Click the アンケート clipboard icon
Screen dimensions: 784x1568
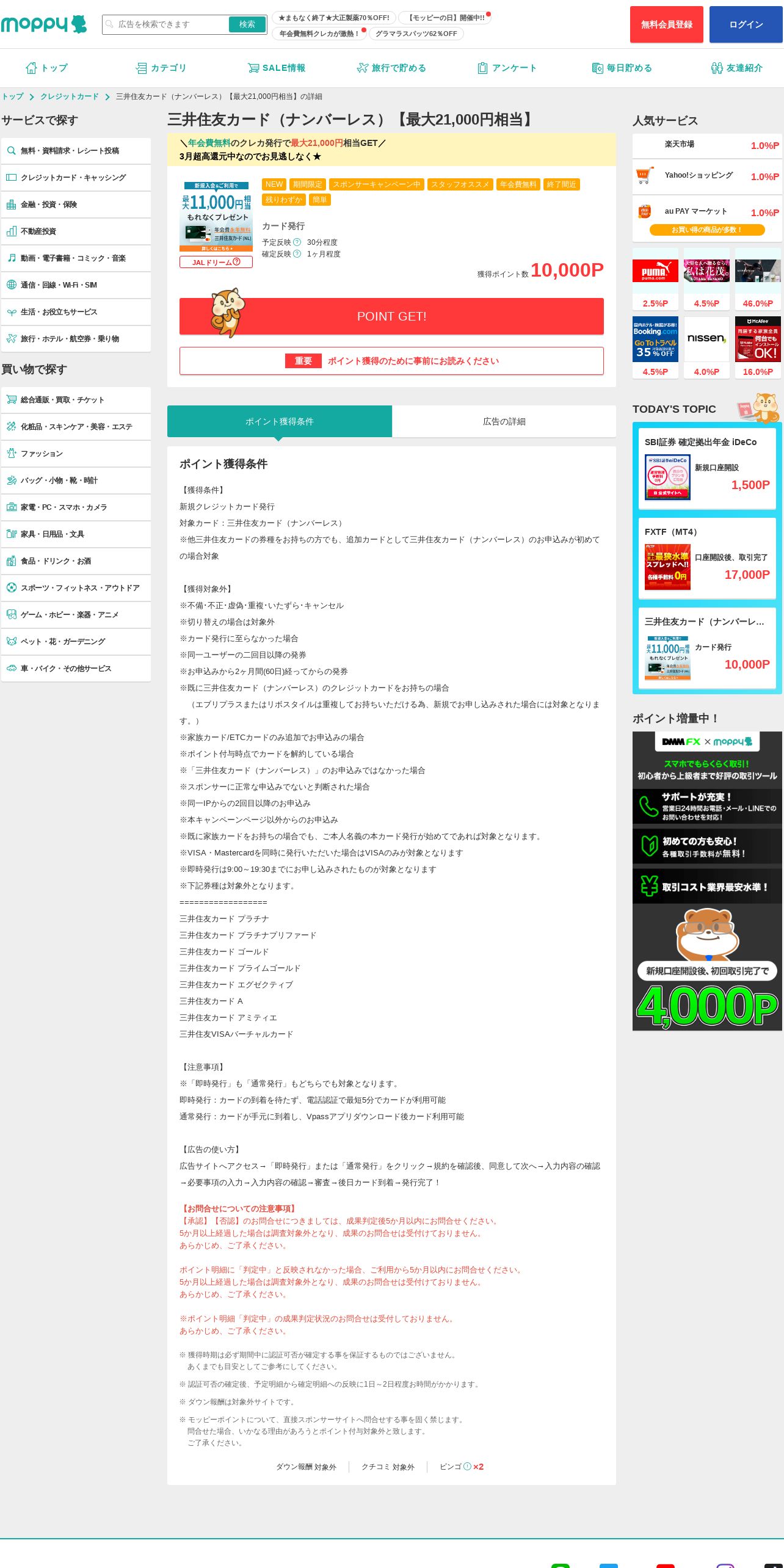482,68
